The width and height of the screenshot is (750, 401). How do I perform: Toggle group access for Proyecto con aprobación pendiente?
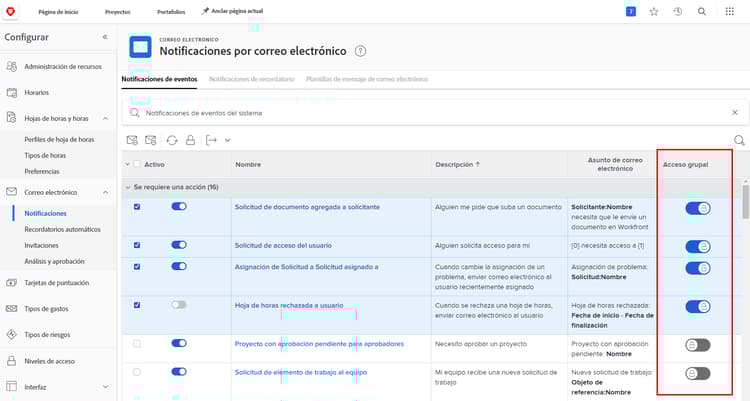[x=698, y=345]
